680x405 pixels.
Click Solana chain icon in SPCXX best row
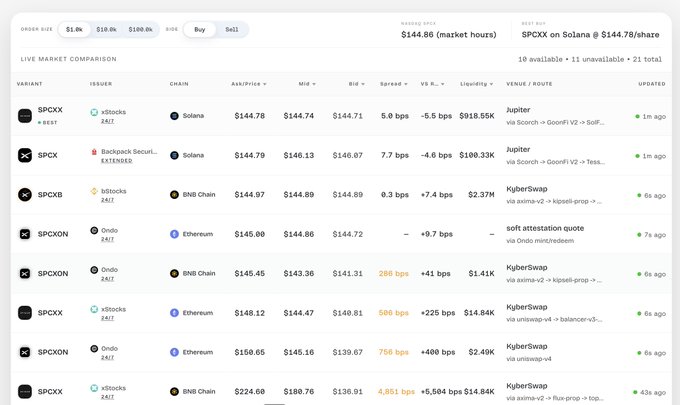pyautogui.click(x=174, y=116)
